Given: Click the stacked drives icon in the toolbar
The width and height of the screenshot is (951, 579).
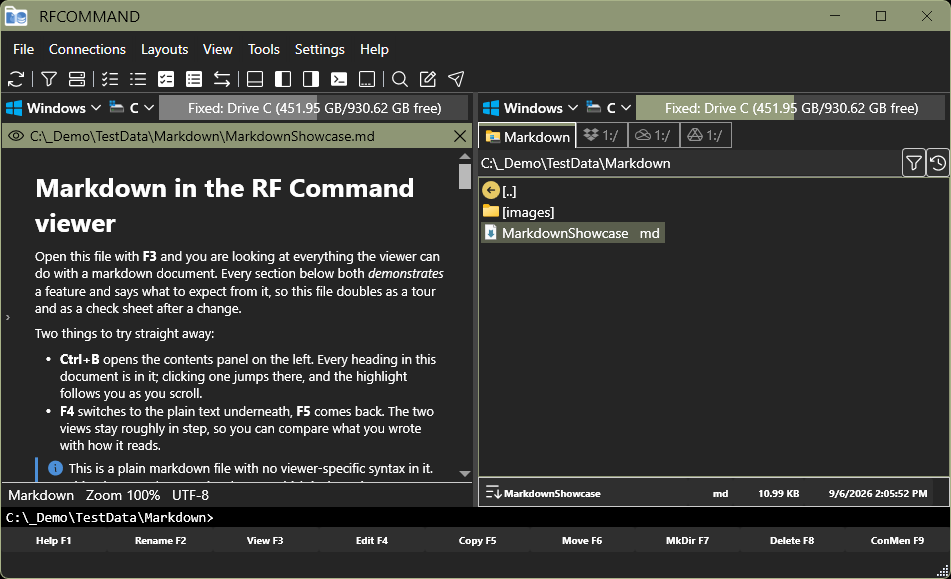Looking at the screenshot, I should click(77, 79).
